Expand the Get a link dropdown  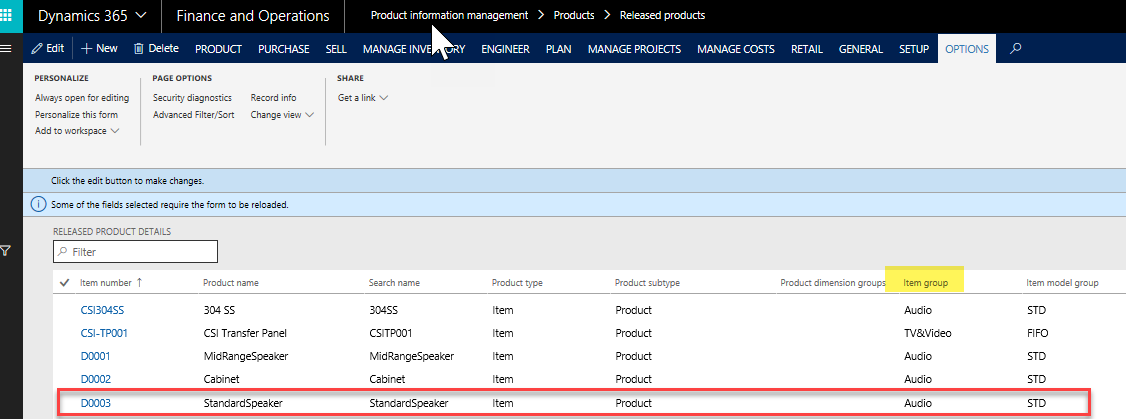[363, 98]
